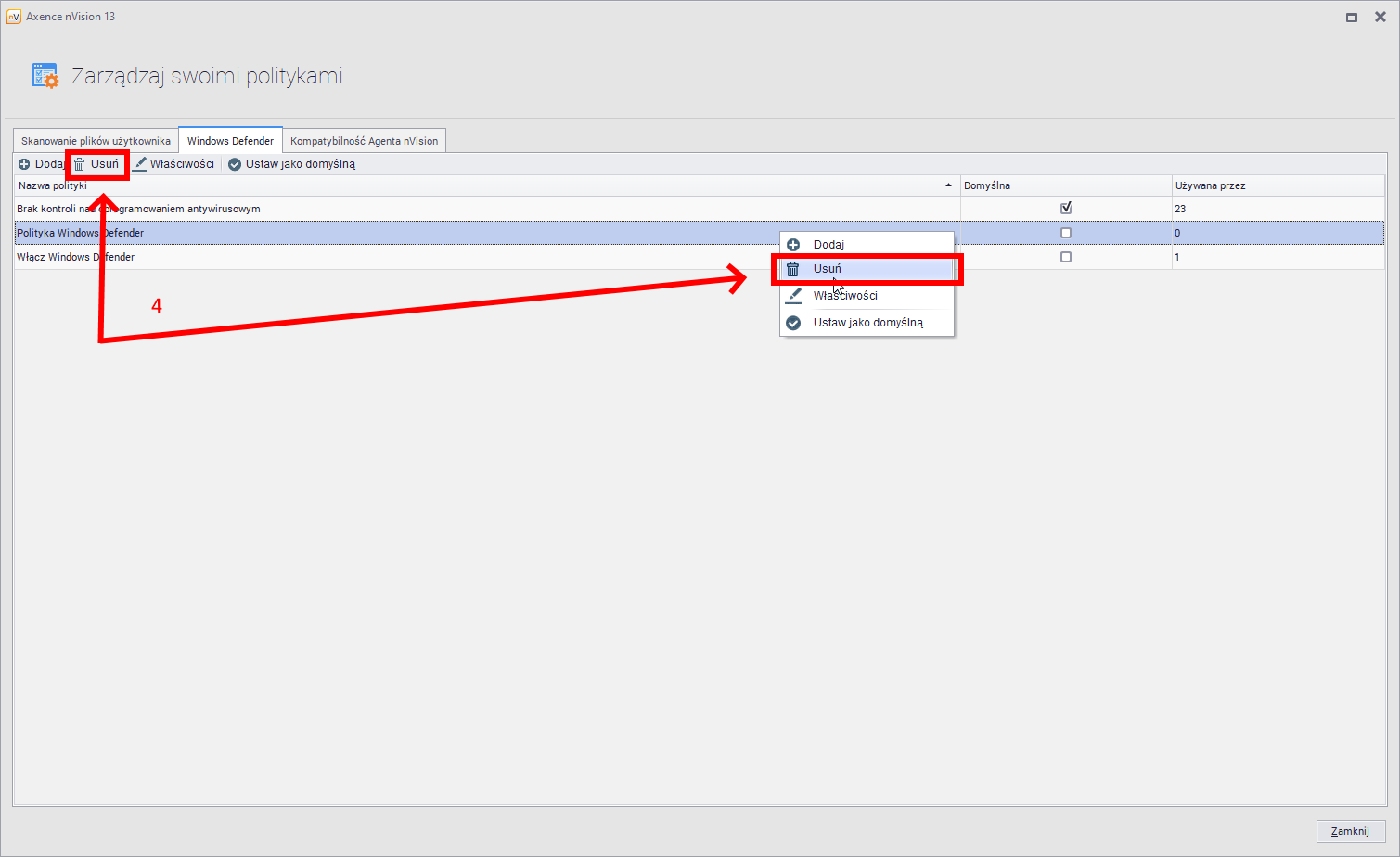This screenshot has width=1400, height=857.
Task: Sort by the Używana przez column header
Action: 1277,185
